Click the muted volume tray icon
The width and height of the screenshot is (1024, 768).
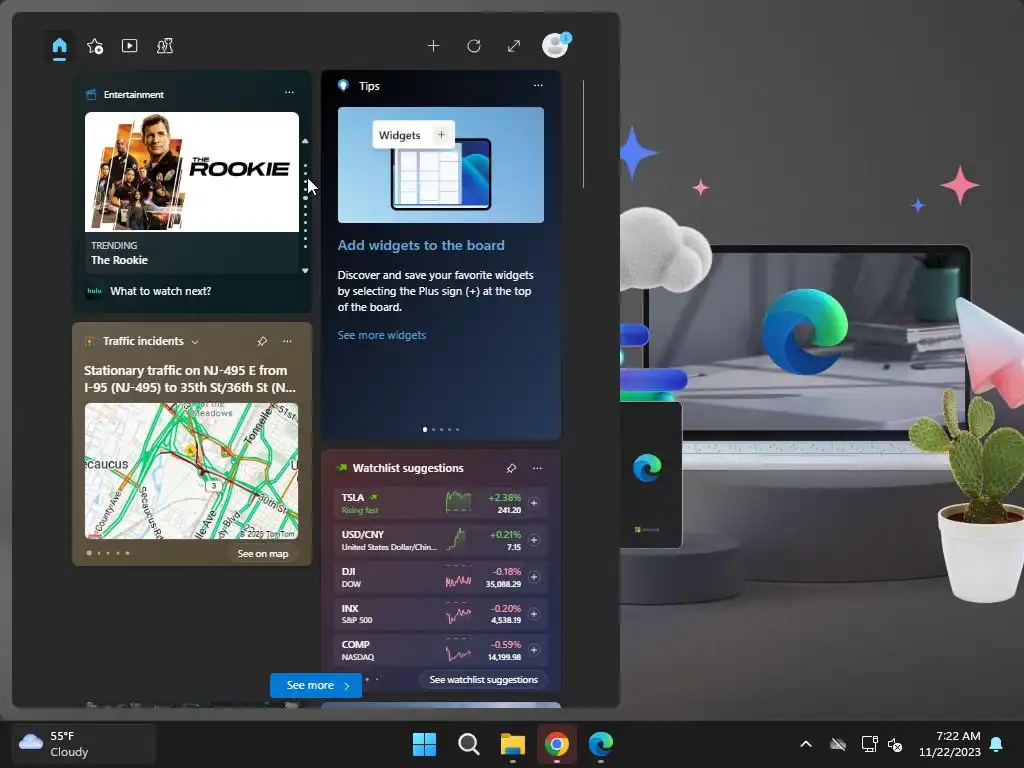point(895,744)
